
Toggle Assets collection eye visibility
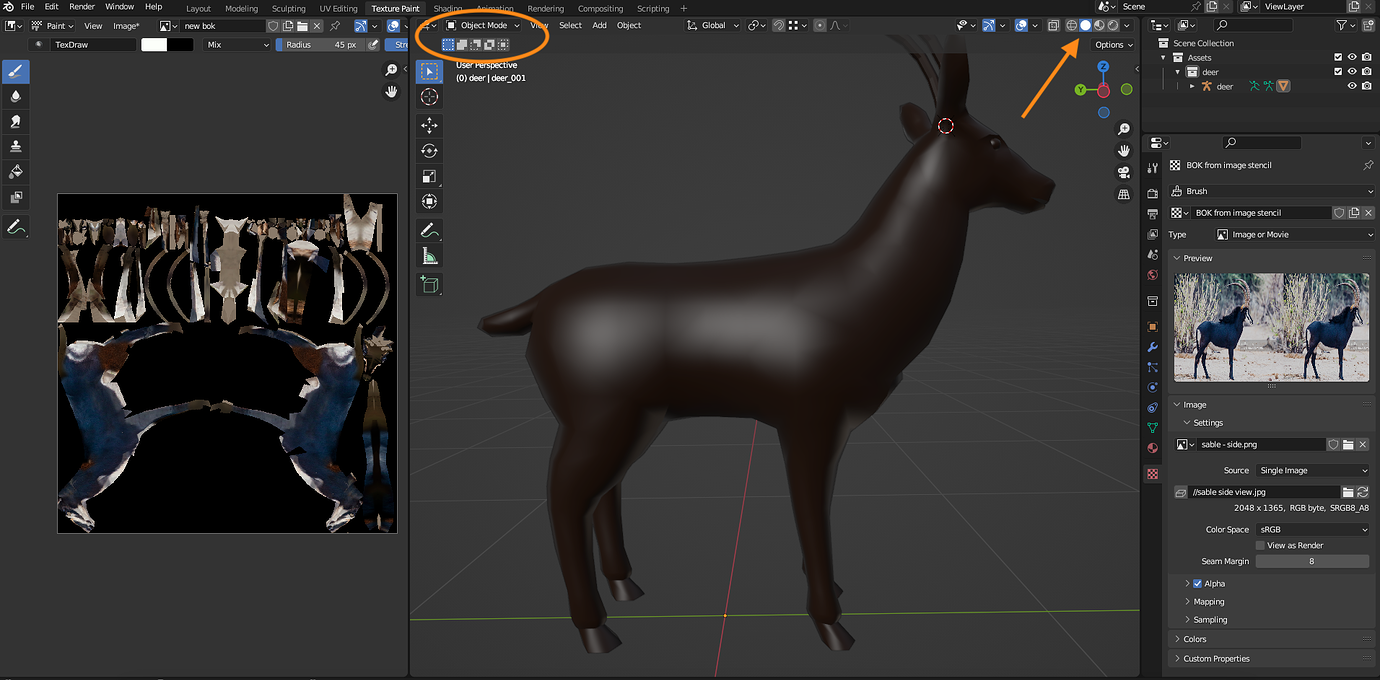tap(1352, 57)
